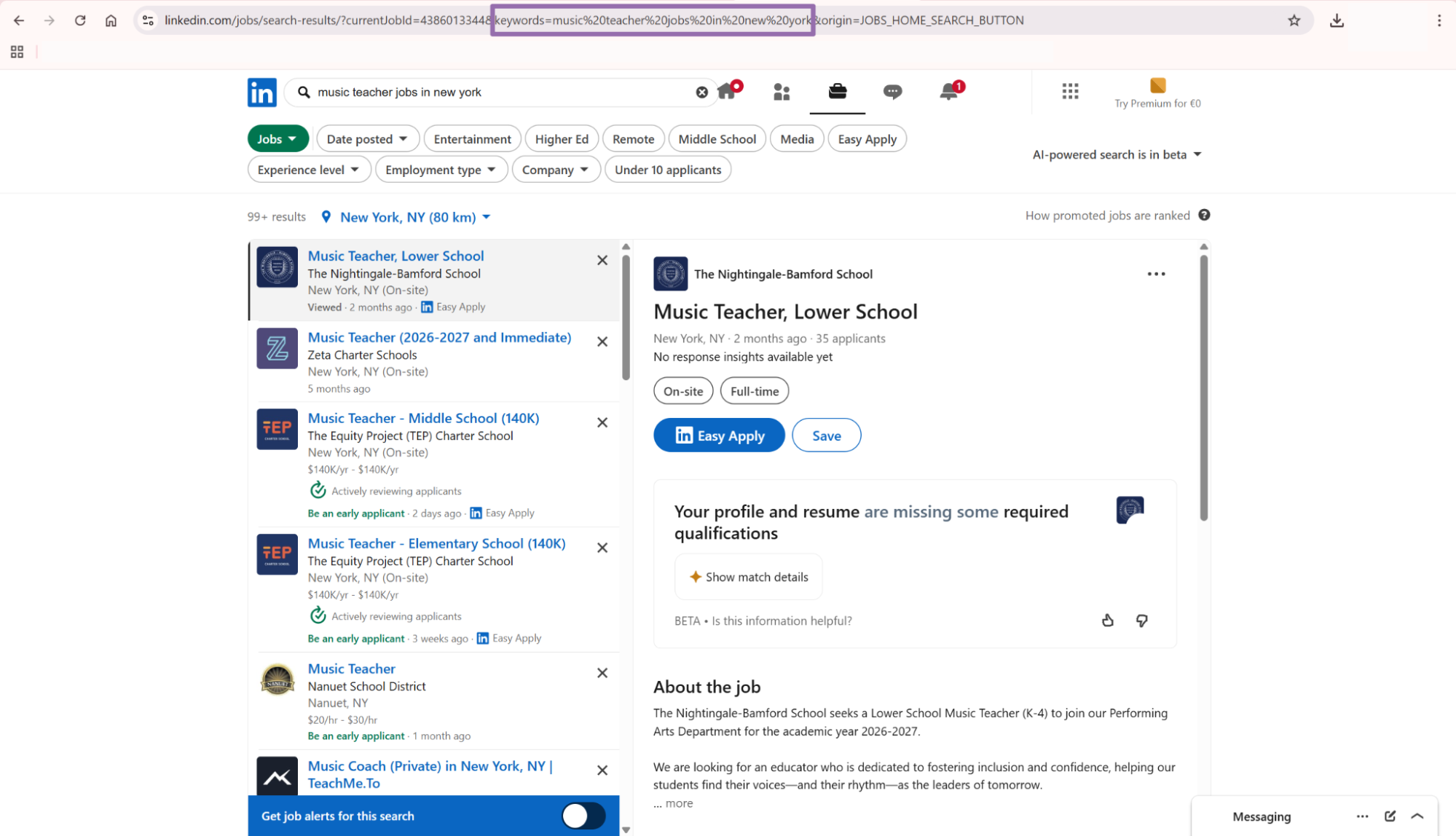Dismiss the Music Teacher, Lower School listing
1456x836 pixels.
[x=602, y=260]
